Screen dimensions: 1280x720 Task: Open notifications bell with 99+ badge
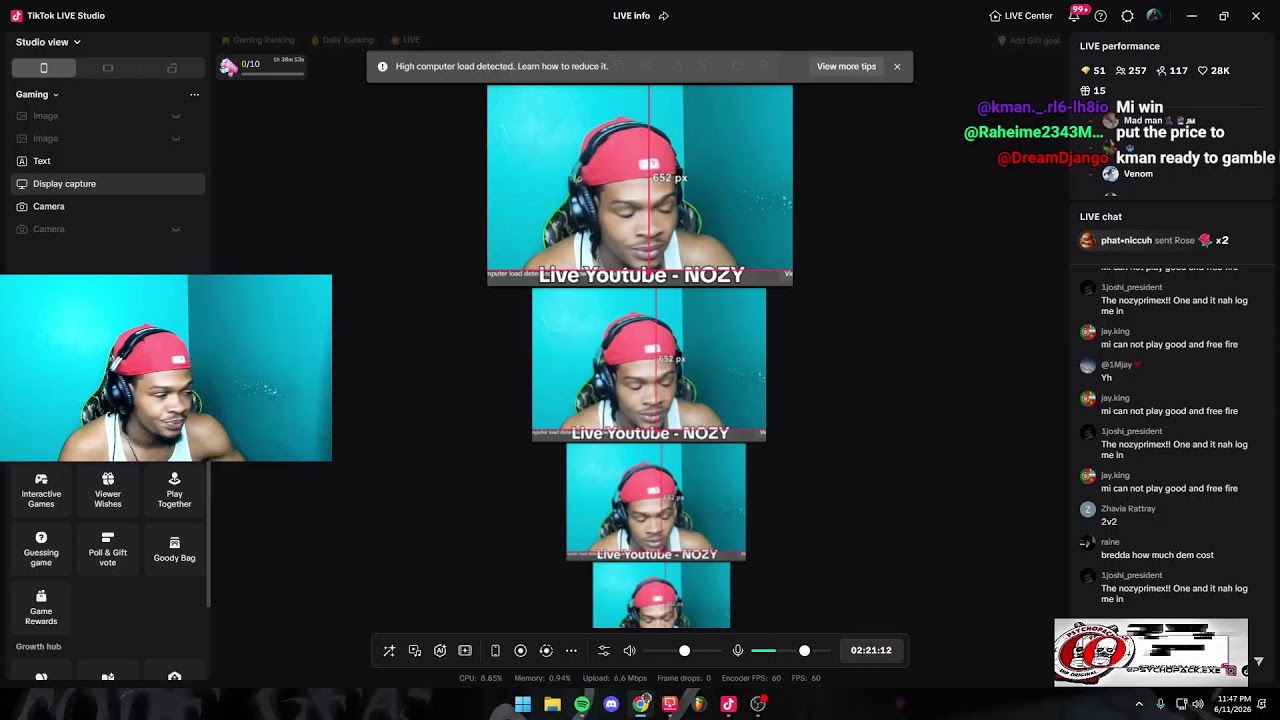tap(1075, 15)
